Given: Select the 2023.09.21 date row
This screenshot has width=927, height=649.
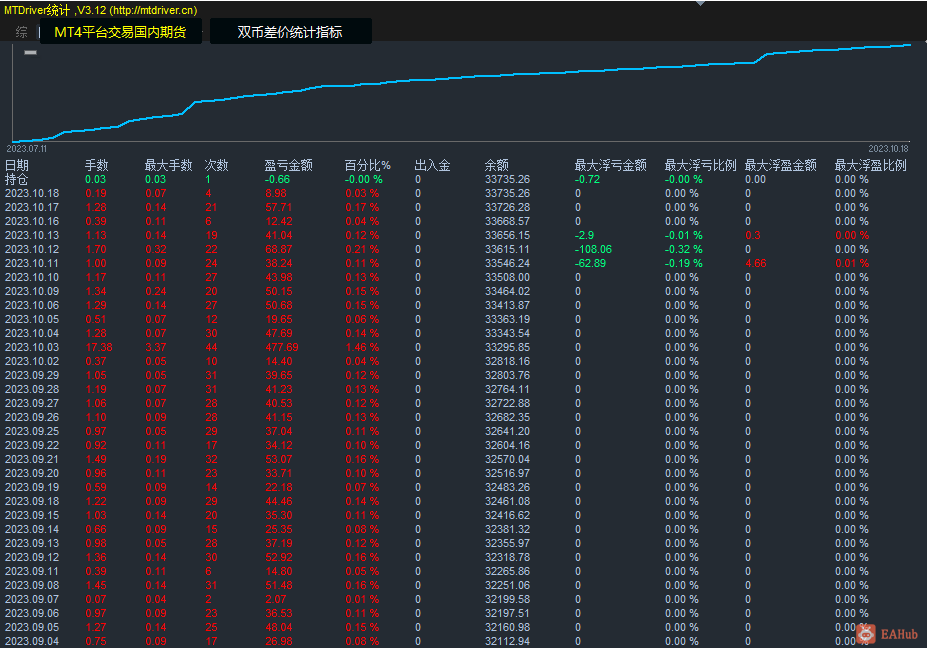Looking at the screenshot, I should 32,459.
